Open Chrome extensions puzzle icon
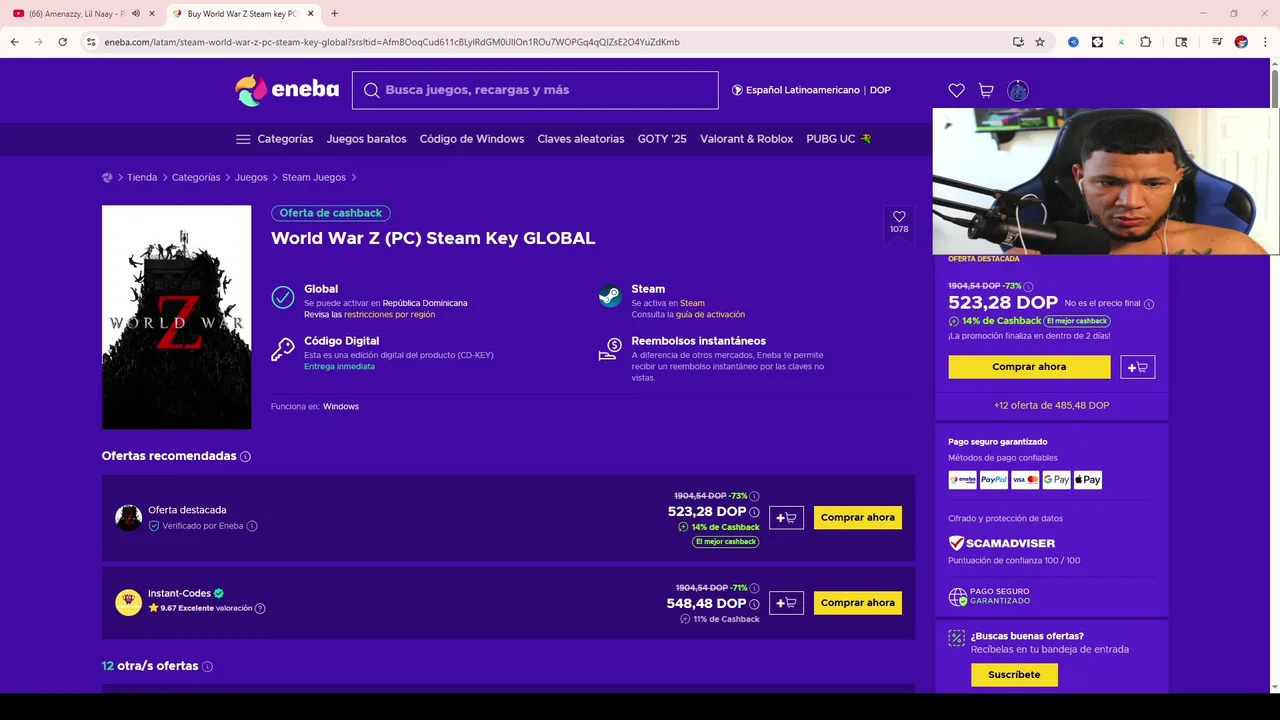The height and width of the screenshot is (720, 1280). tap(1146, 42)
